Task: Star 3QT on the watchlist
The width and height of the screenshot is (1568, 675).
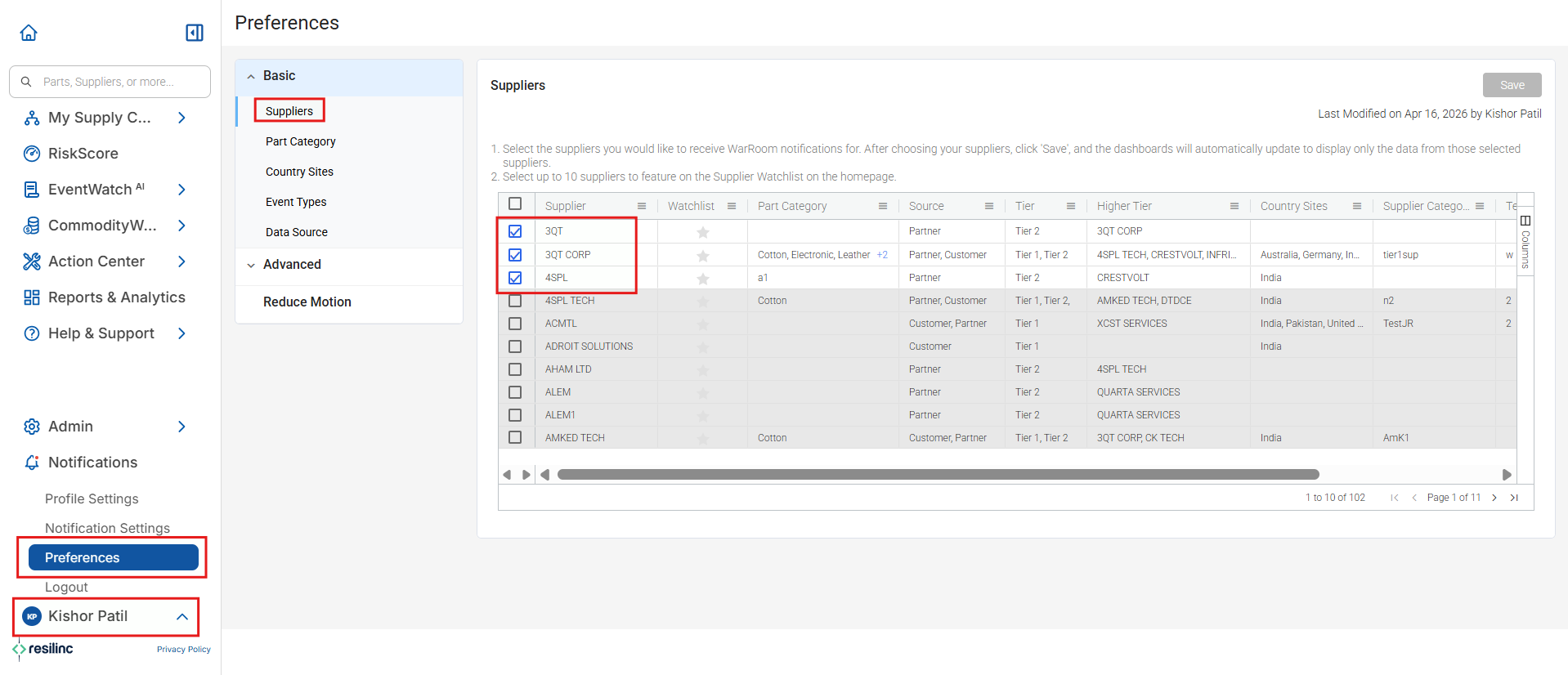Action: pos(703,232)
